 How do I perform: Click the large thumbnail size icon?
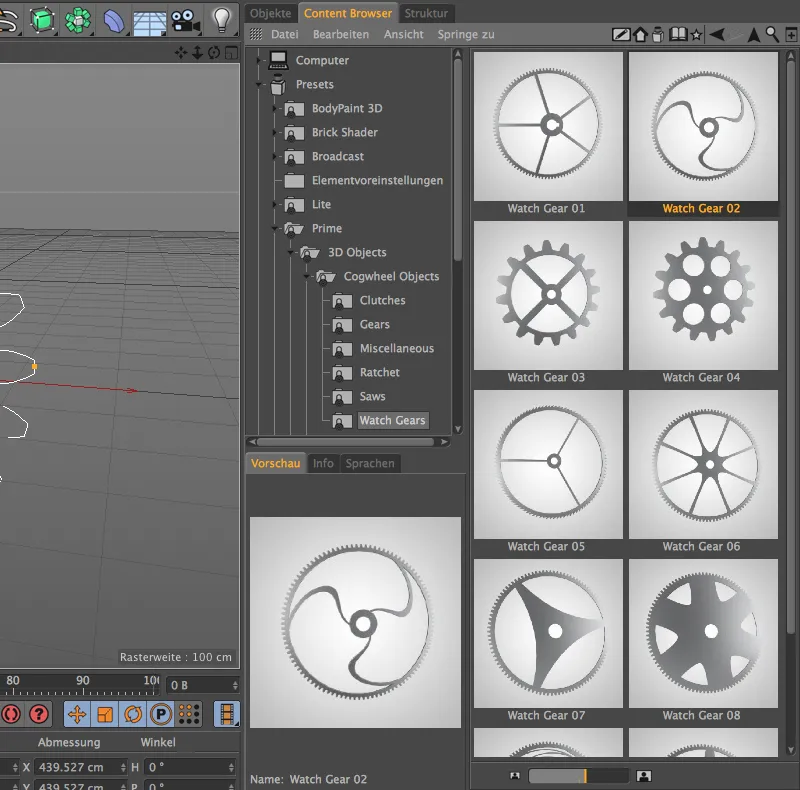644,776
